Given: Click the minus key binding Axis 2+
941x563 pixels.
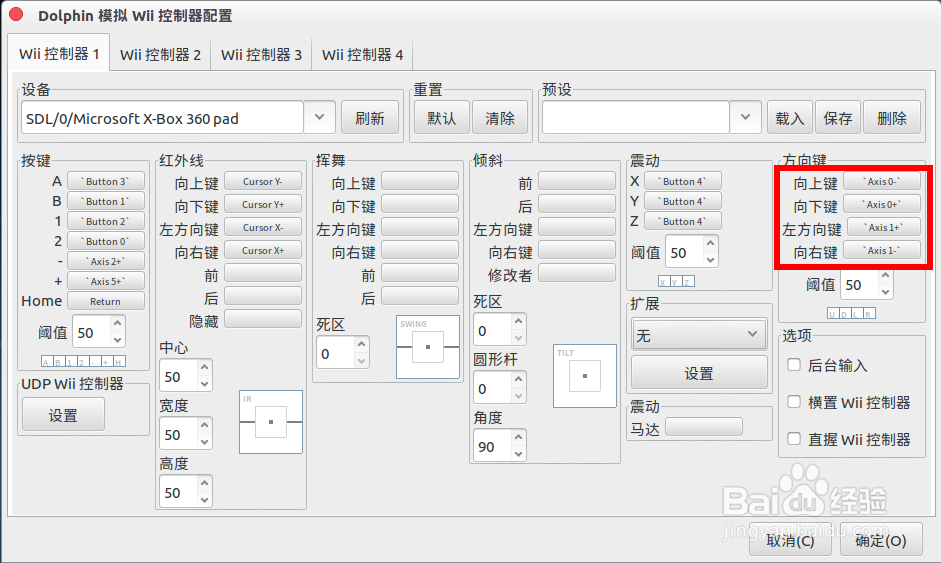Looking at the screenshot, I should 106,261.
